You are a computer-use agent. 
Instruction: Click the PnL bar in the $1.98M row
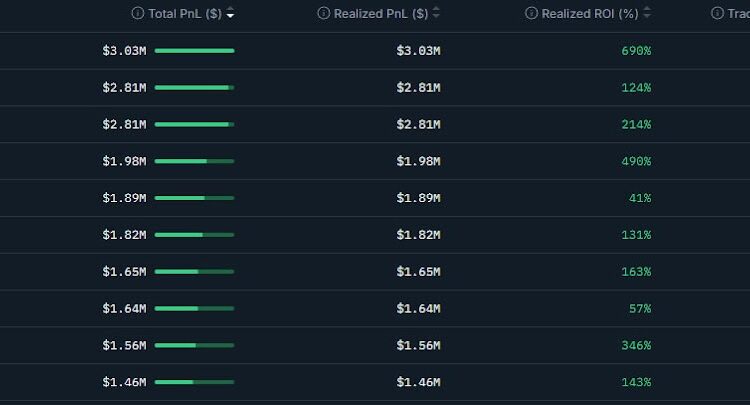tap(194, 161)
